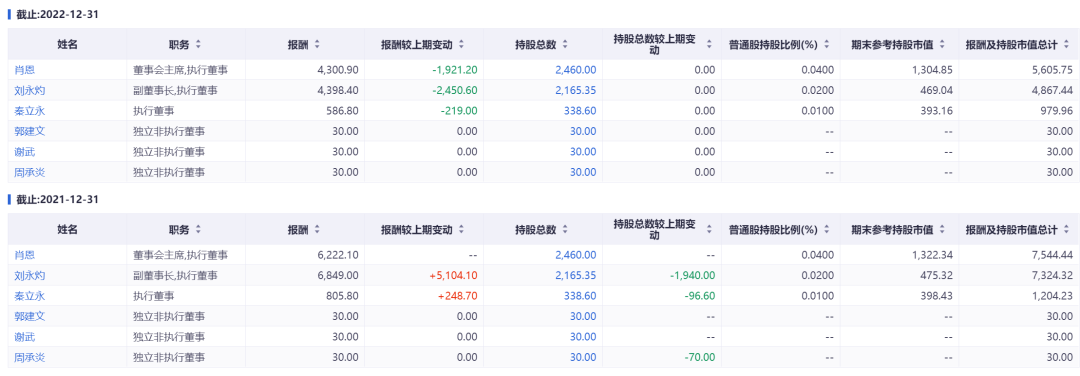Sort 2021 table by 报酬 sort icon
This screenshot has width=1080, height=376.
pyautogui.click(x=317, y=229)
